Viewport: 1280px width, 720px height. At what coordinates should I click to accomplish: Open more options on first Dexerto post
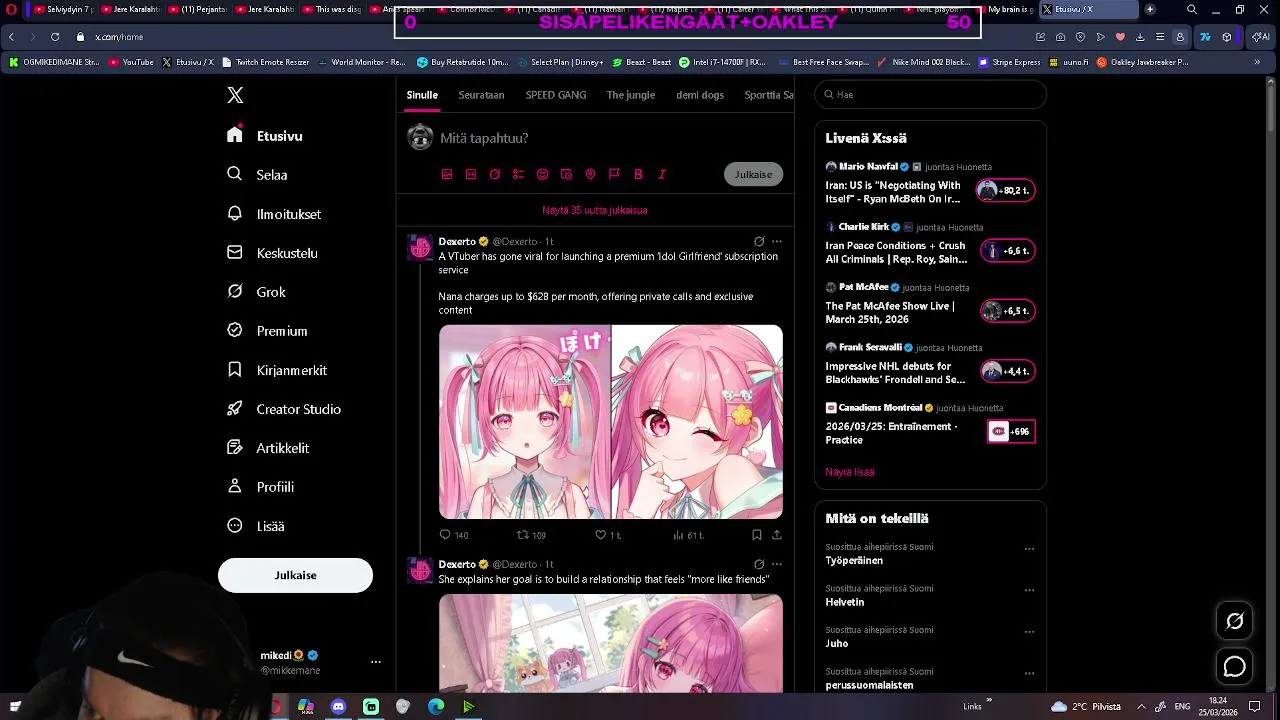(x=777, y=241)
